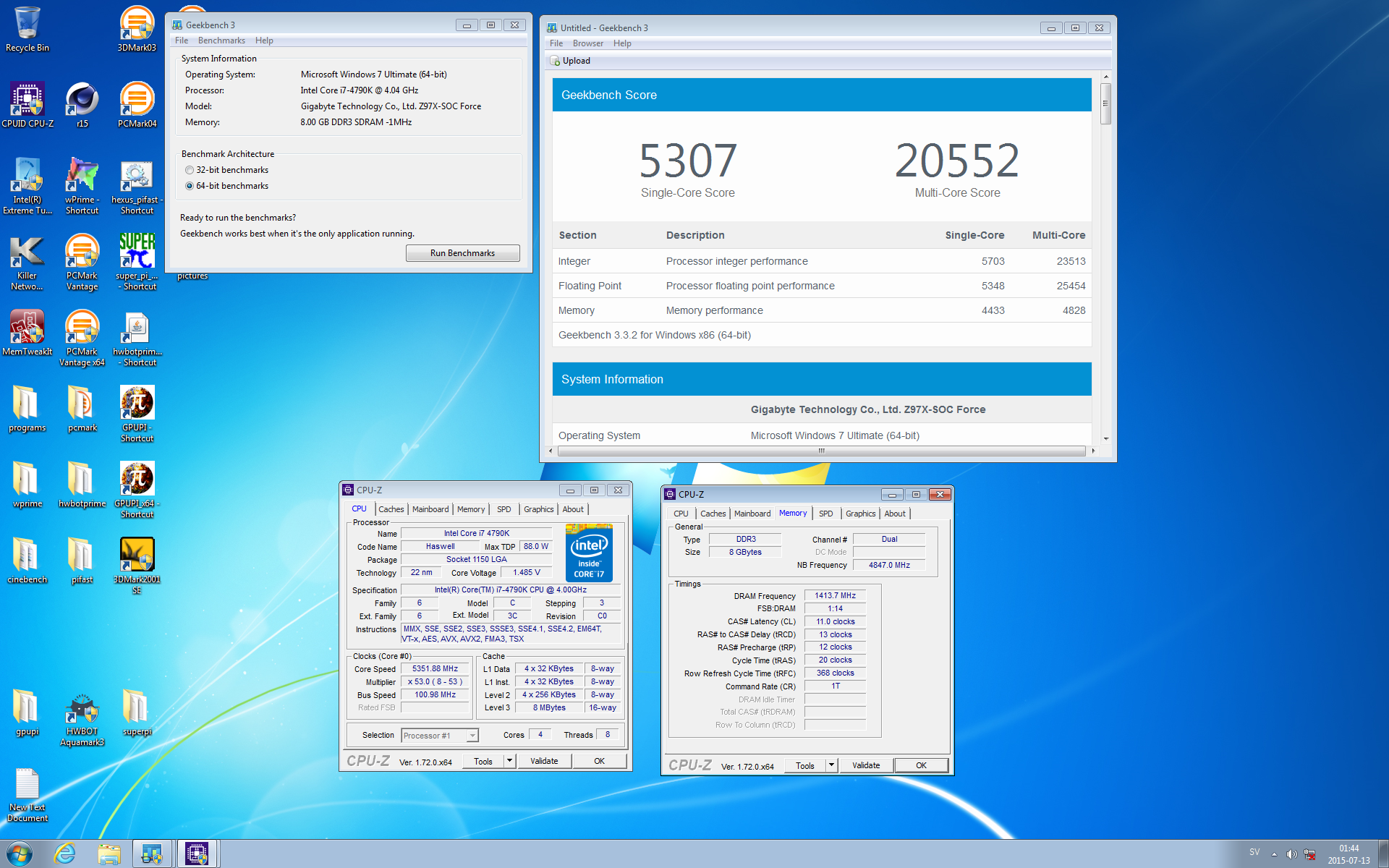Screen dimensions: 1389x868
Task: Click the Integer row in results table
Action: 822,261
